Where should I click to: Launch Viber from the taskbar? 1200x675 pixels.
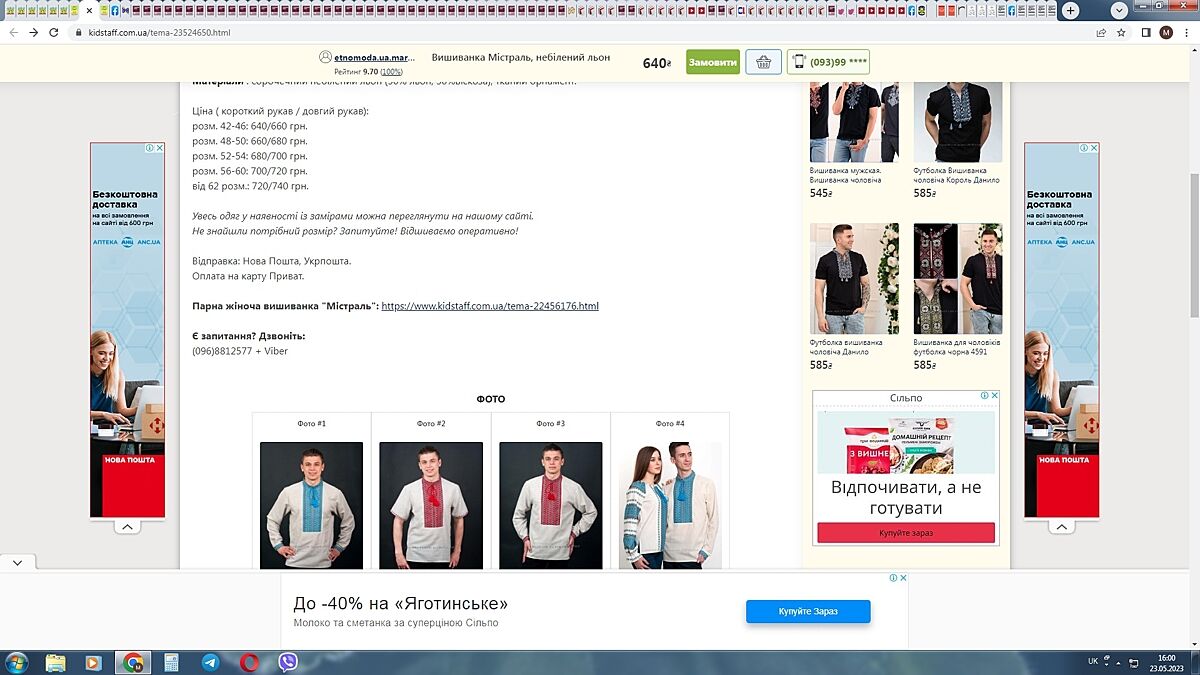[288, 662]
